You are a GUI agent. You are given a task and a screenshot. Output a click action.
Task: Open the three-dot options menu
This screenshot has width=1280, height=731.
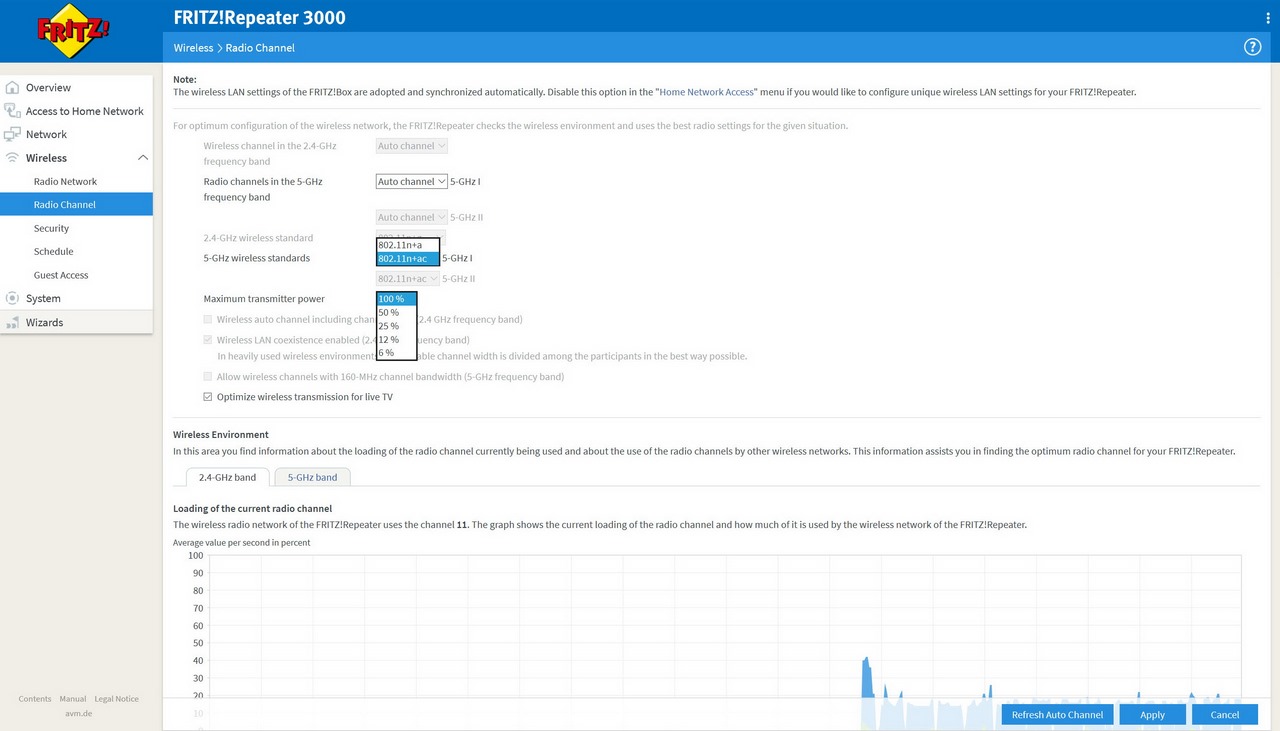(x=1268, y=16)
